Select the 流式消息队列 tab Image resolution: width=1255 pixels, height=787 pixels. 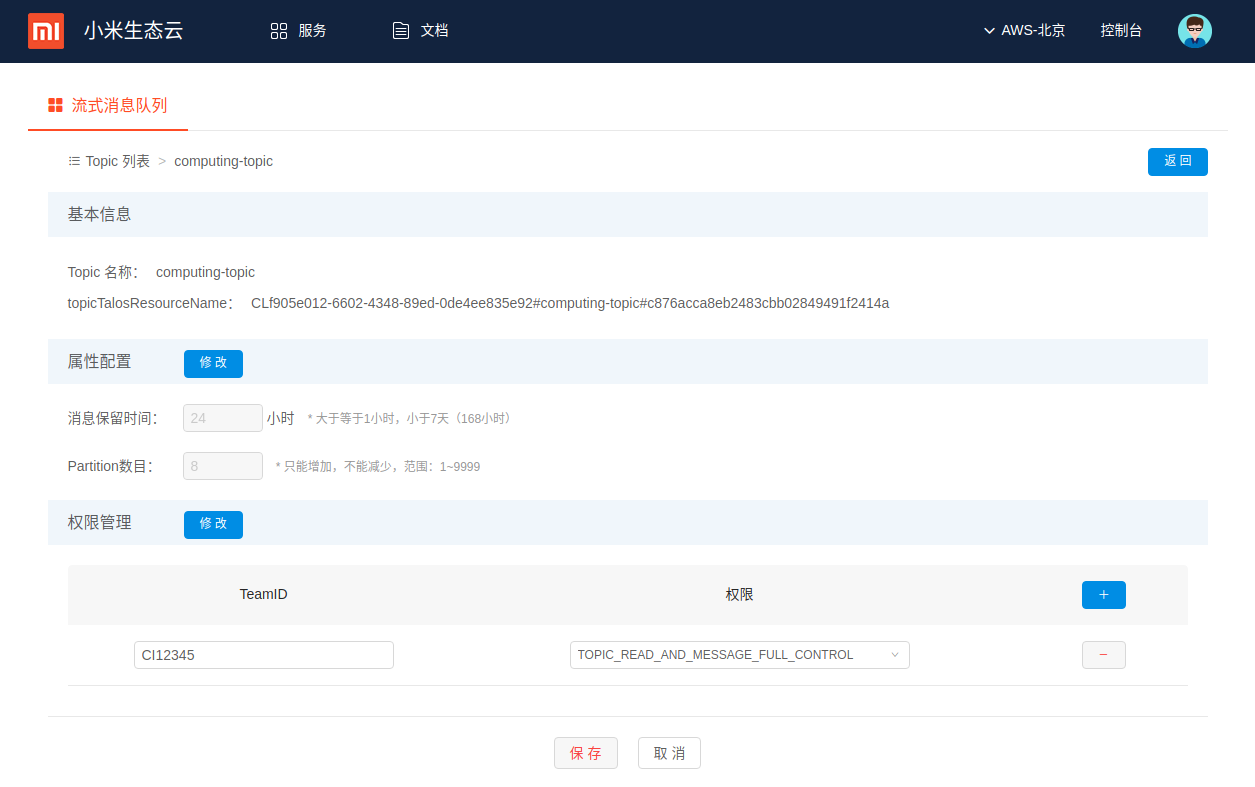pos(119,105)
